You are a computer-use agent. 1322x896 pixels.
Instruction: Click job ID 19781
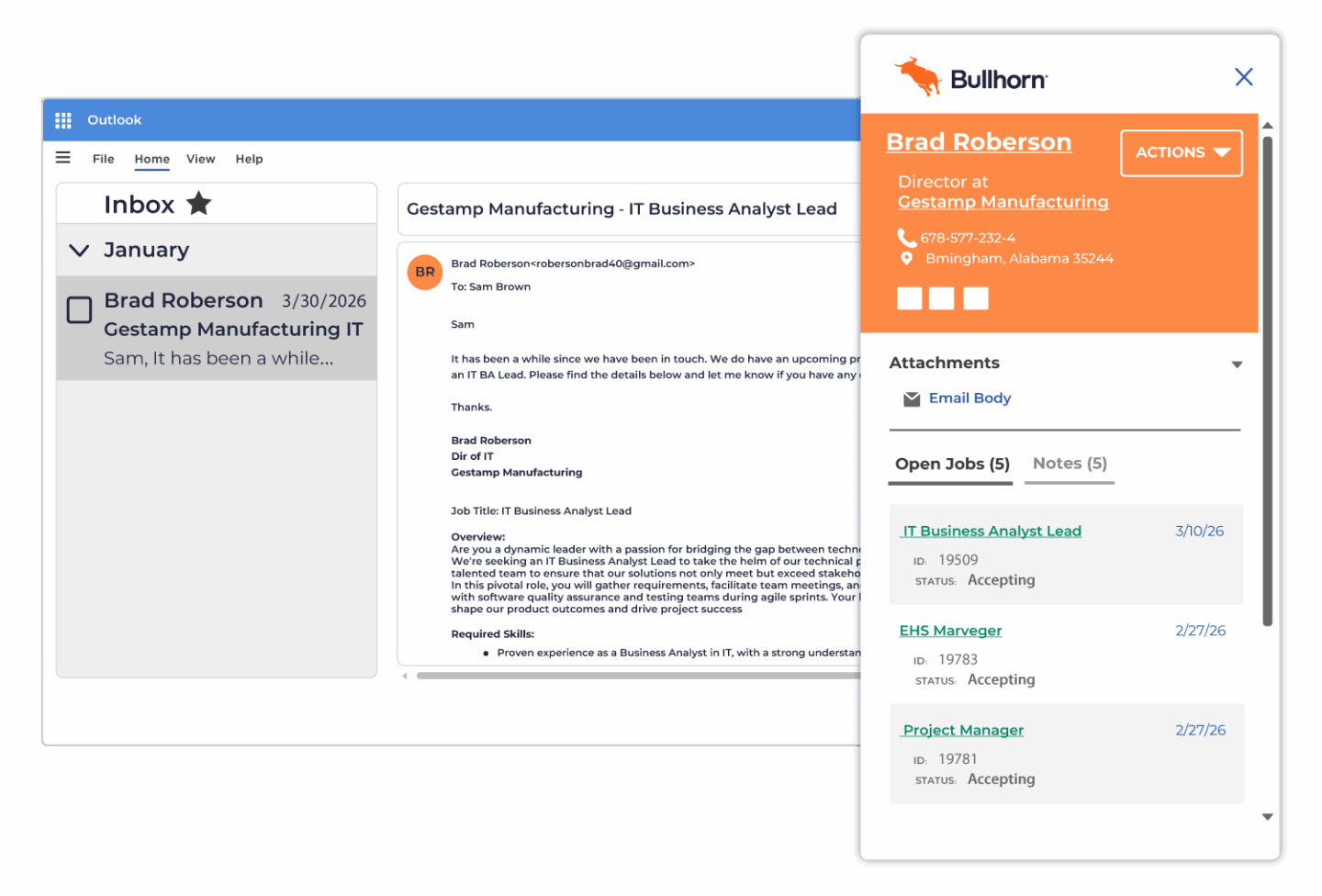(x=958, y=759)
